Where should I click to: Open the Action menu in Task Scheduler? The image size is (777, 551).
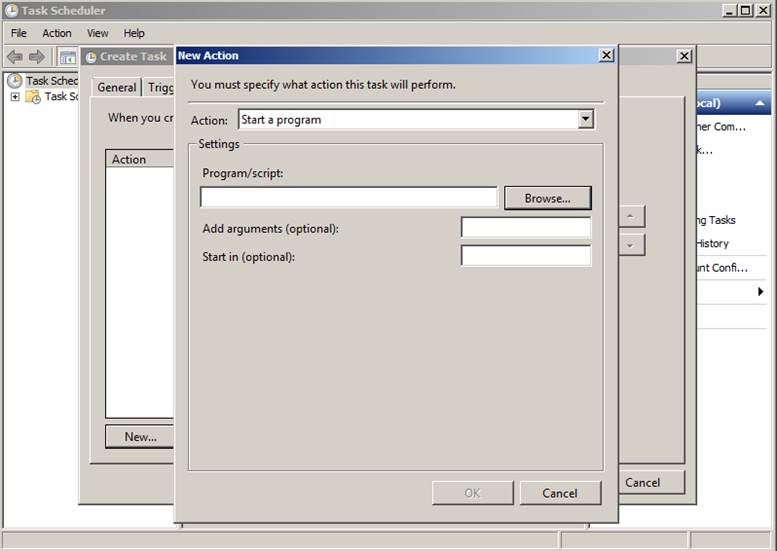[56, 33]
